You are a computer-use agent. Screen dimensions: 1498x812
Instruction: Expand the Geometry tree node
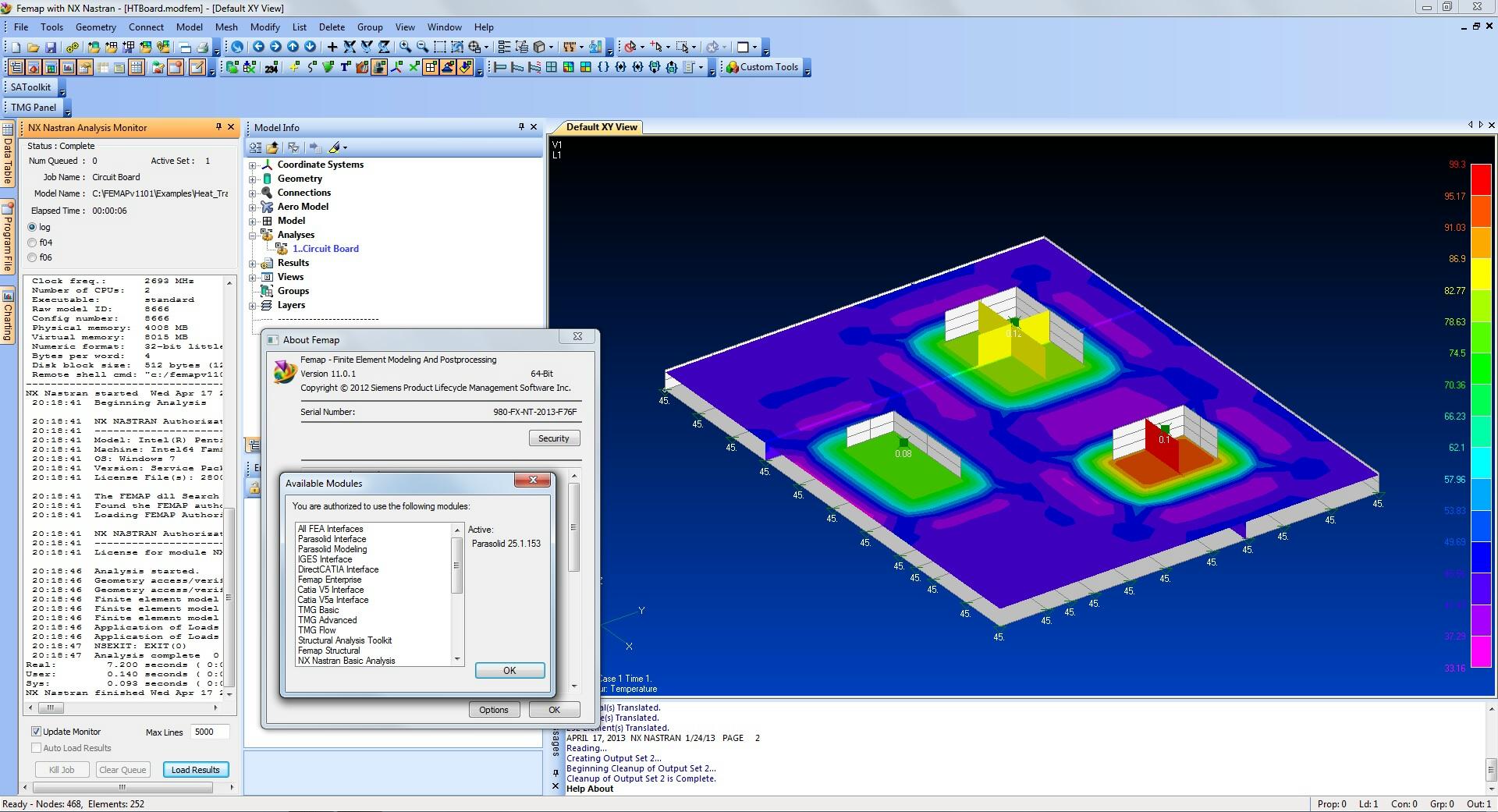[254, 179]
